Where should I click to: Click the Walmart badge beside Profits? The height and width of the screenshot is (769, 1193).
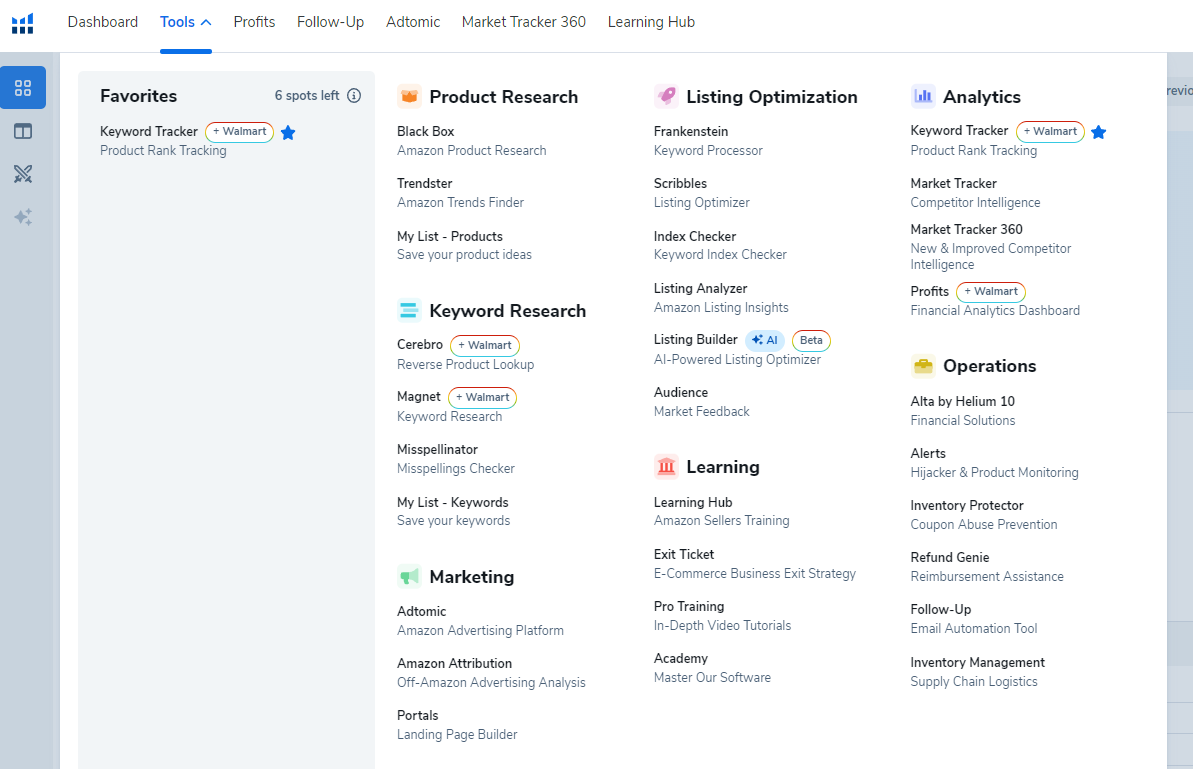[991, 291]
